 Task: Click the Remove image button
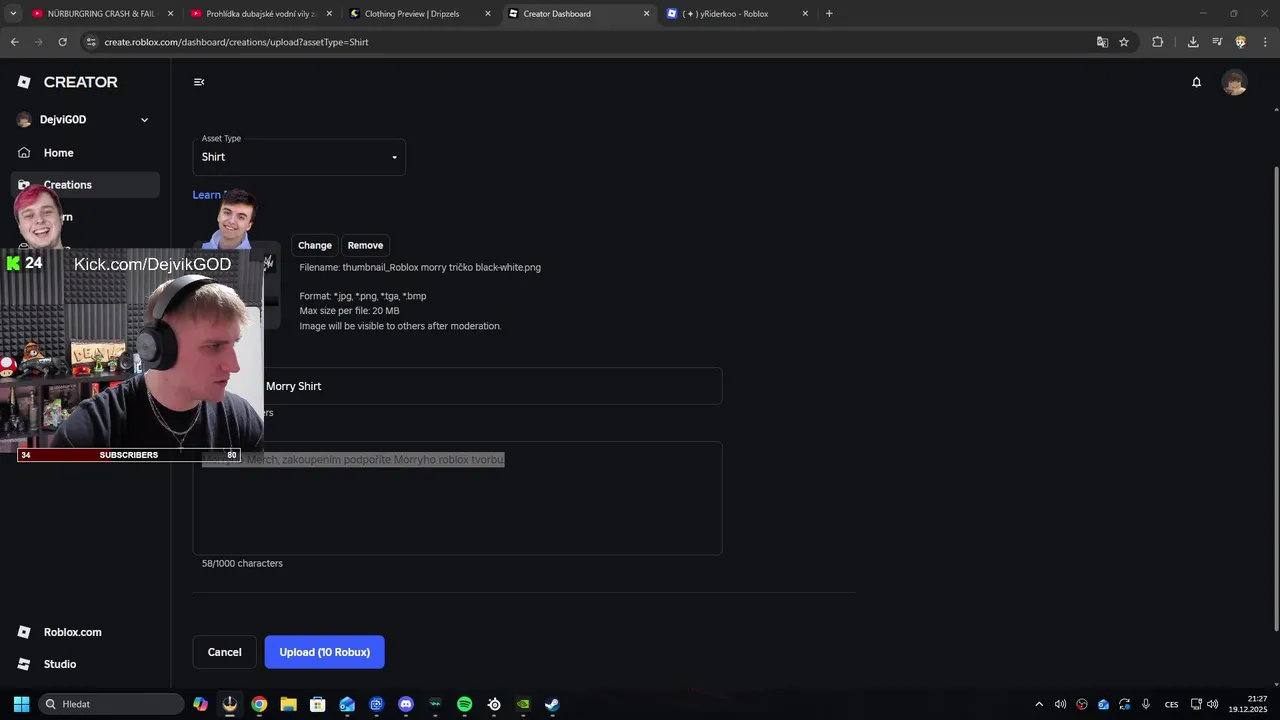(x=365, y=245)
